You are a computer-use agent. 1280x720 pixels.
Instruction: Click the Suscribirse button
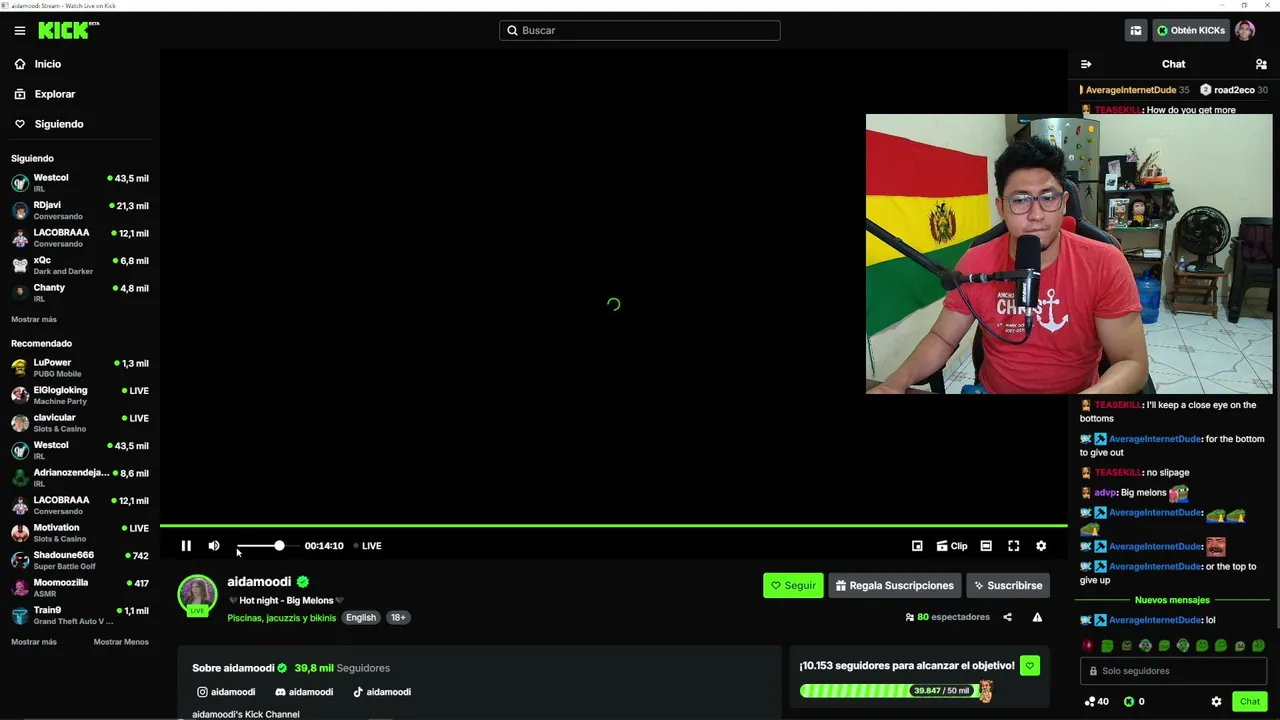click(x=1008, y=586)
